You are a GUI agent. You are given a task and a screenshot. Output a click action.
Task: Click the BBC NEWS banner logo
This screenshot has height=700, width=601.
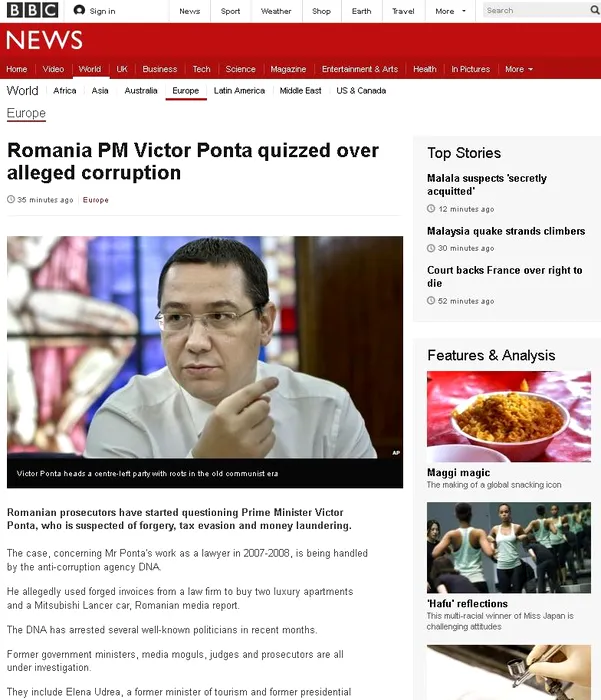[x=45, y=40]
